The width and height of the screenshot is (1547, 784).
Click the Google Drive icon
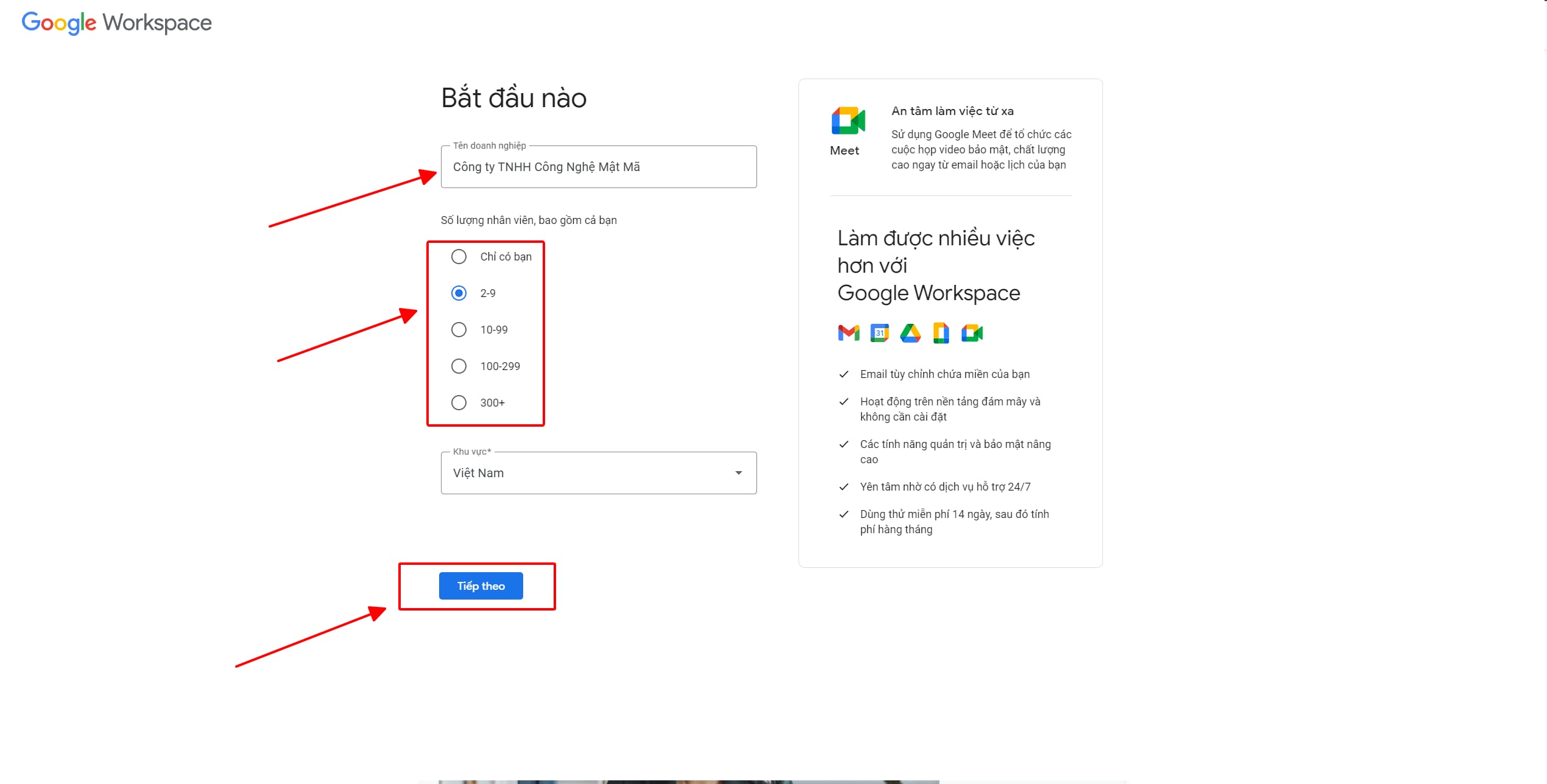coord(911,333)
